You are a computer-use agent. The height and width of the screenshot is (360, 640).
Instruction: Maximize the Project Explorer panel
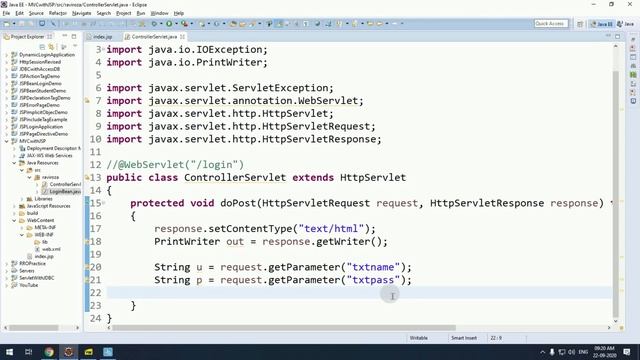(x=74, y=36)
